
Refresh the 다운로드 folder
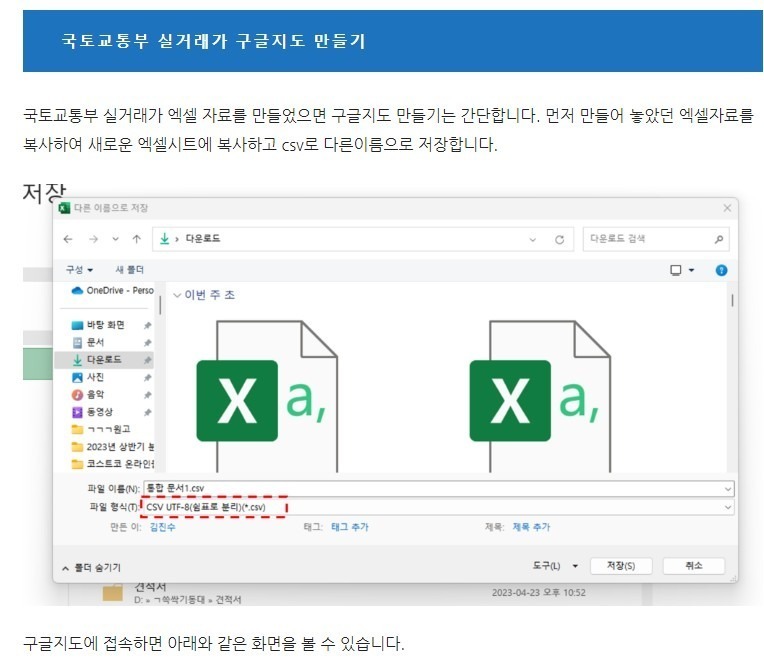click(x=559, y=239)
